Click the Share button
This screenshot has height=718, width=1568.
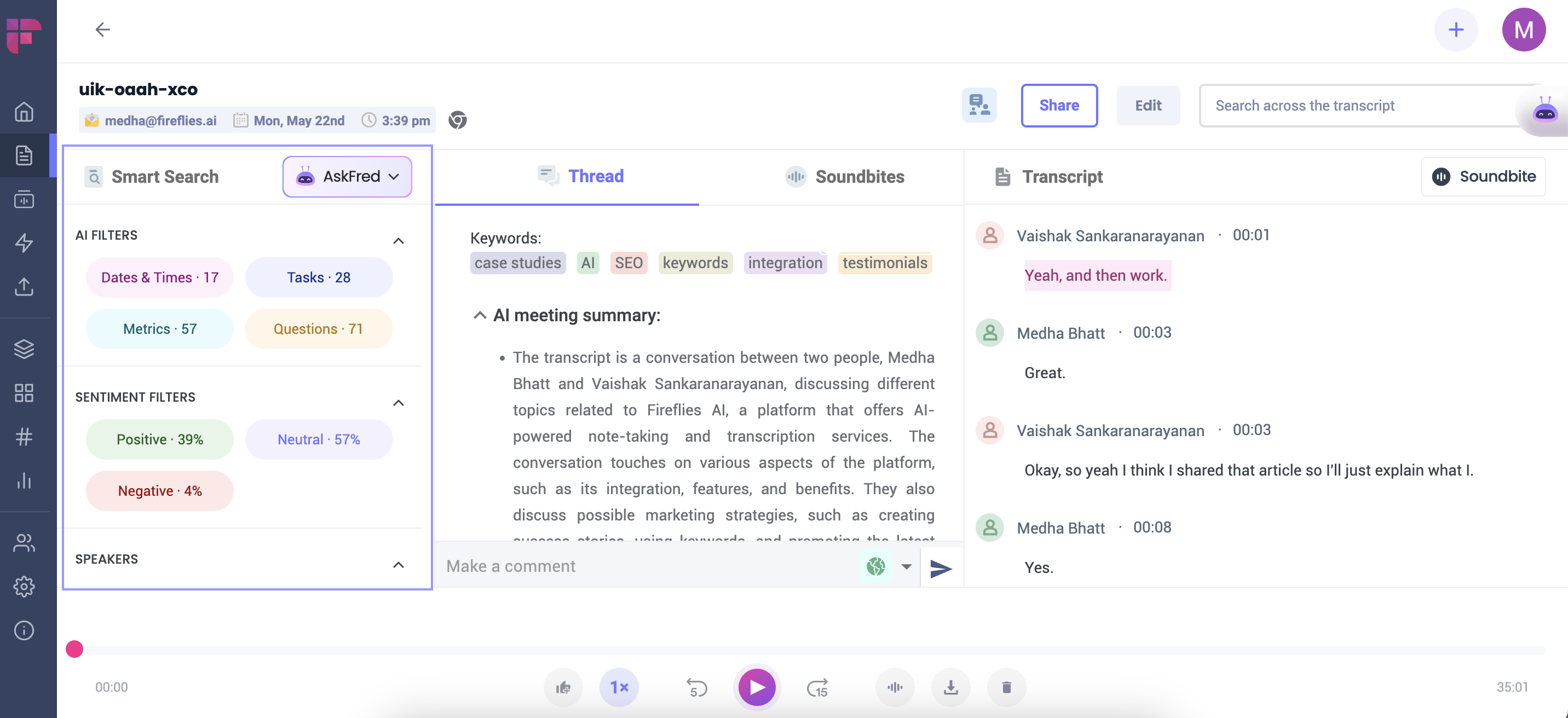point(1058,105)
